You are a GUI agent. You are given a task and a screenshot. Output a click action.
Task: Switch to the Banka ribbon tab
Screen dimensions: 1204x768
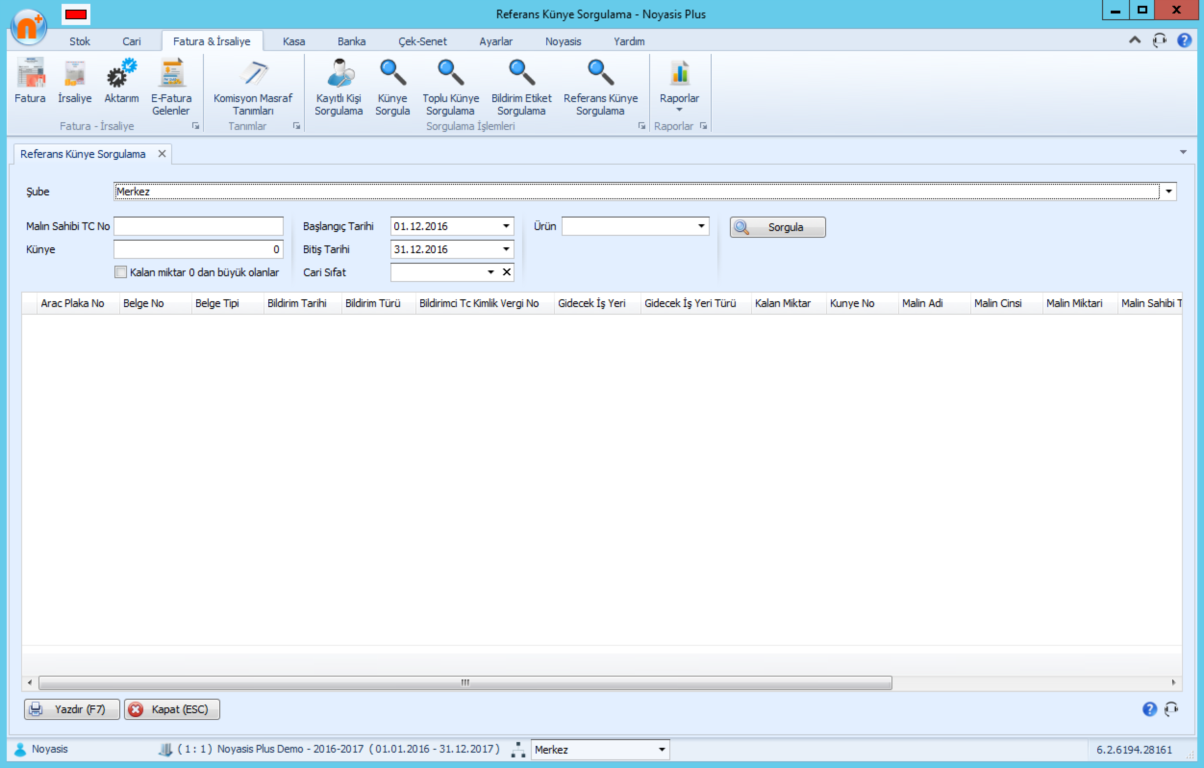[x=352, y=42]
